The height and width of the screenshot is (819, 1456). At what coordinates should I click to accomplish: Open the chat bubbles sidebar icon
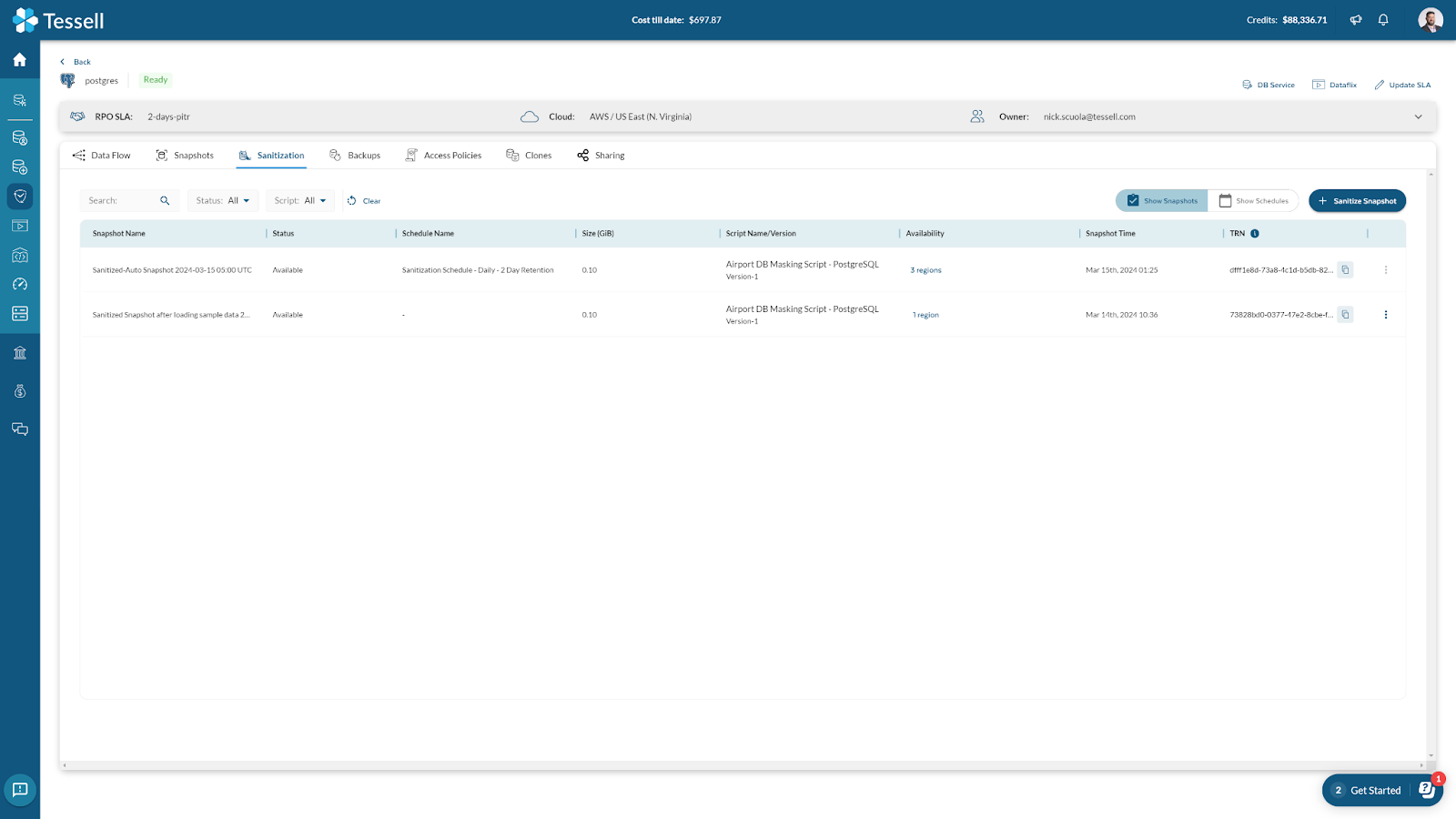19,430
